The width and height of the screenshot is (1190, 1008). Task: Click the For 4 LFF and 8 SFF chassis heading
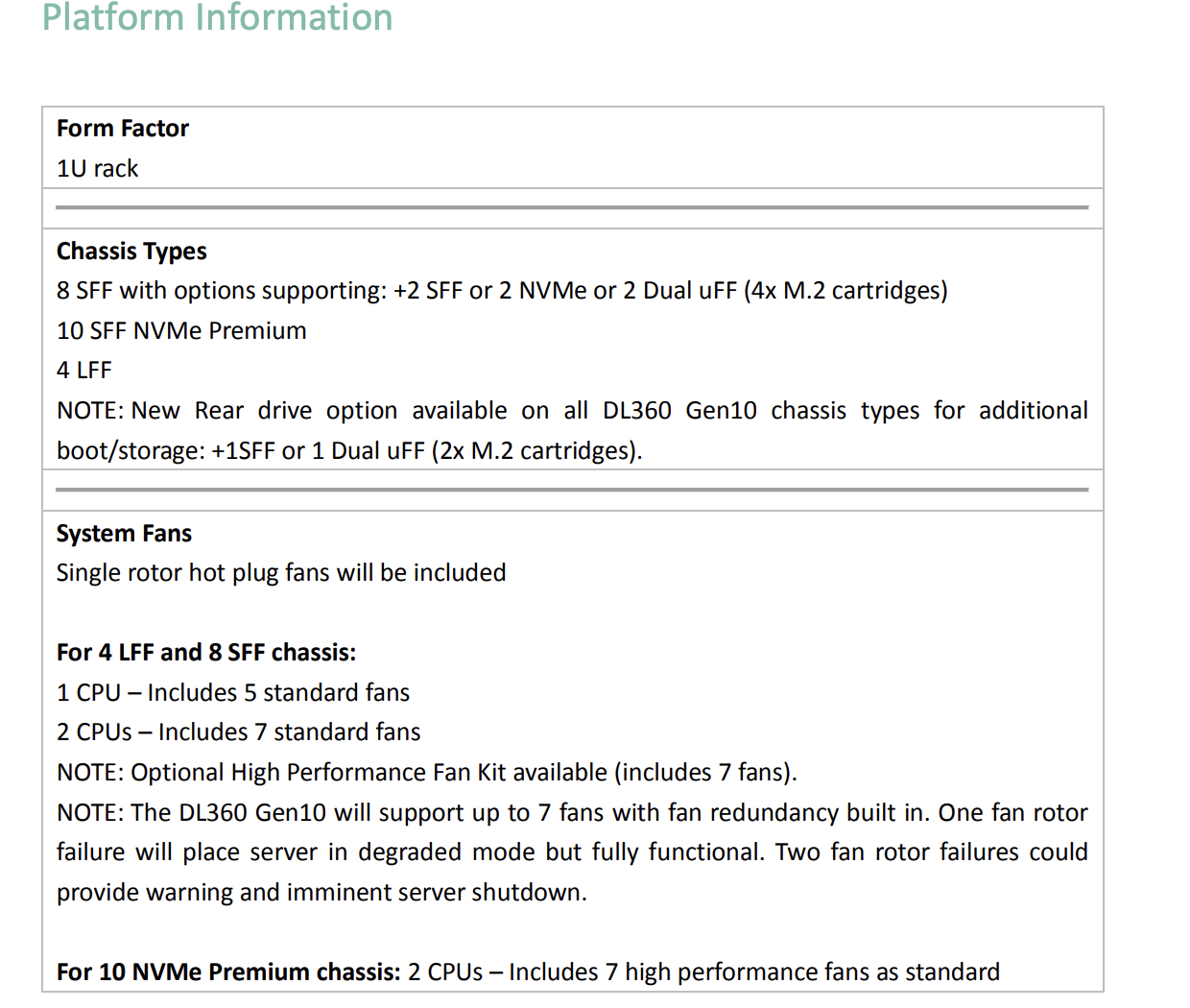click(206, 653)
